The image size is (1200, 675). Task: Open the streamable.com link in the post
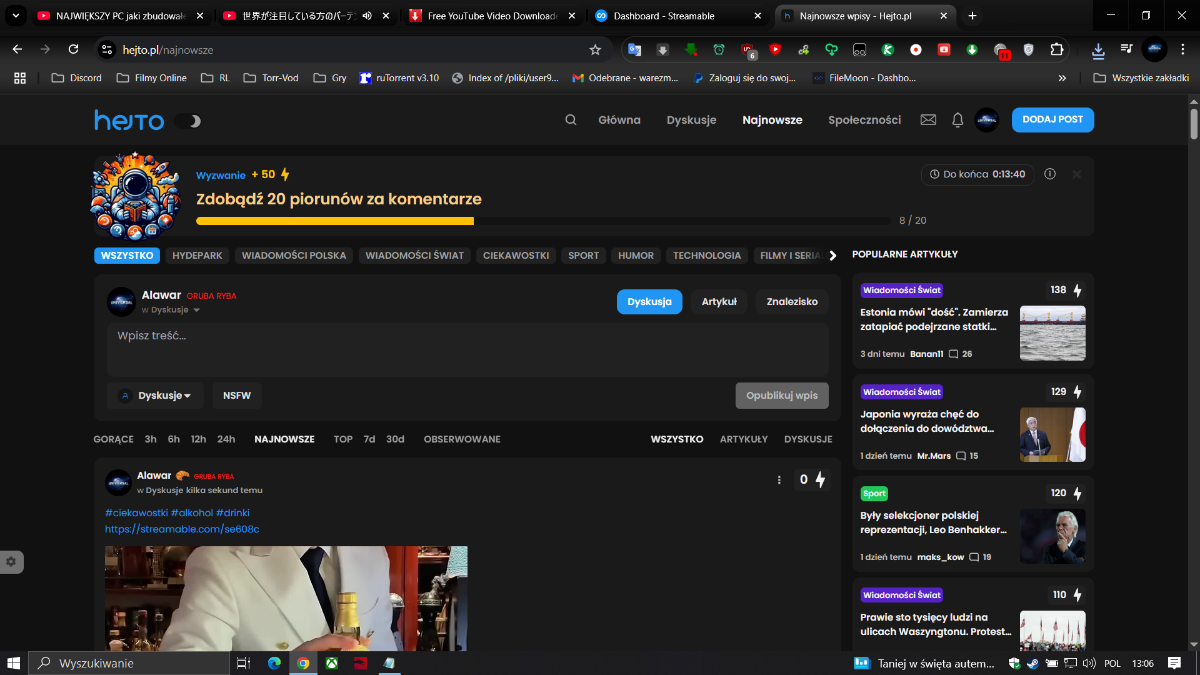(x=182, y=529)
